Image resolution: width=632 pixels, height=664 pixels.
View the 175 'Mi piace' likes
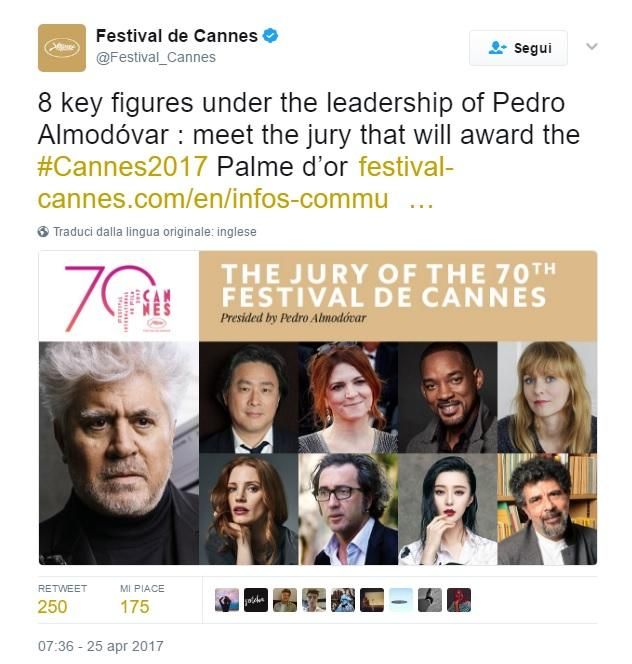tap(134, 606)
